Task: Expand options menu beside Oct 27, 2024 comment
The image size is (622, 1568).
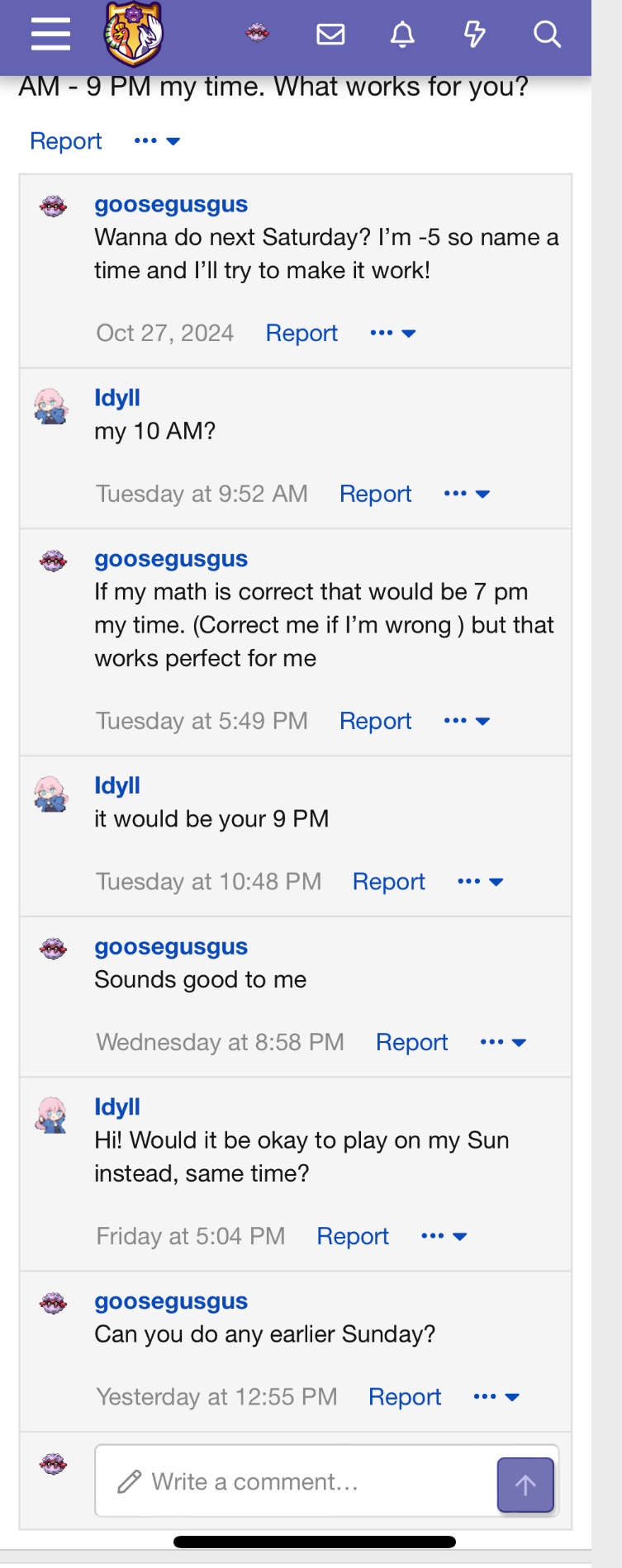Action: click(x=392, y=333)
